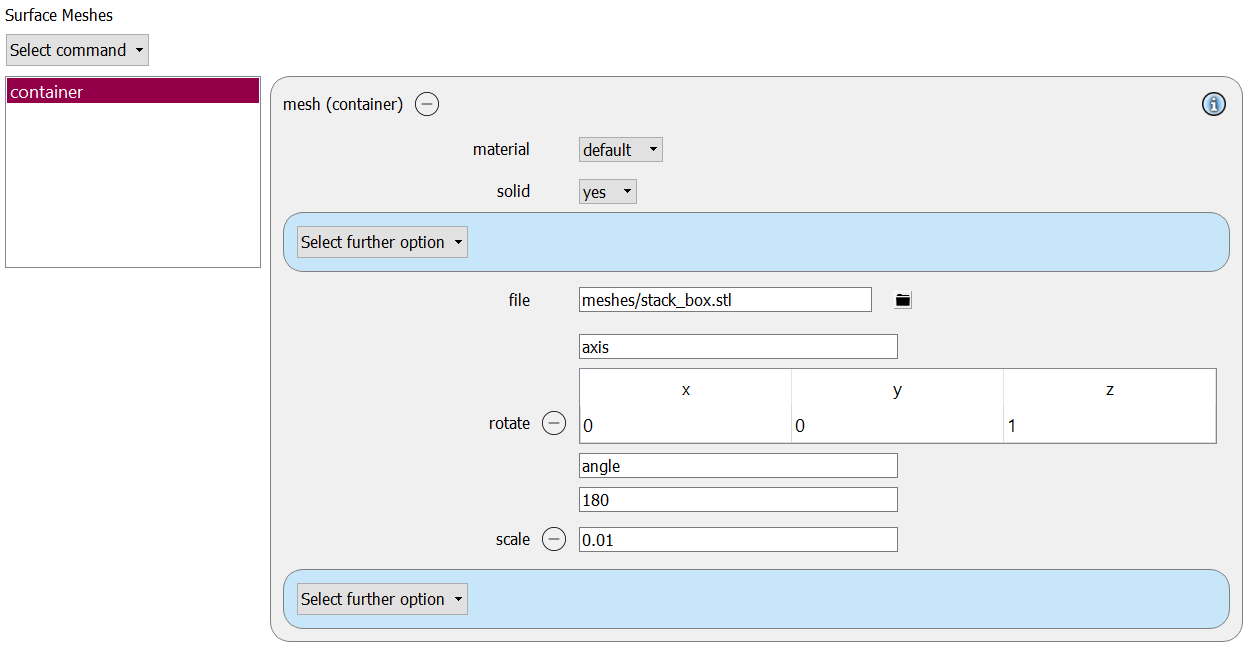Screen dimensions: 1250x652
Task: Click the axis text field
Action: 738,347
